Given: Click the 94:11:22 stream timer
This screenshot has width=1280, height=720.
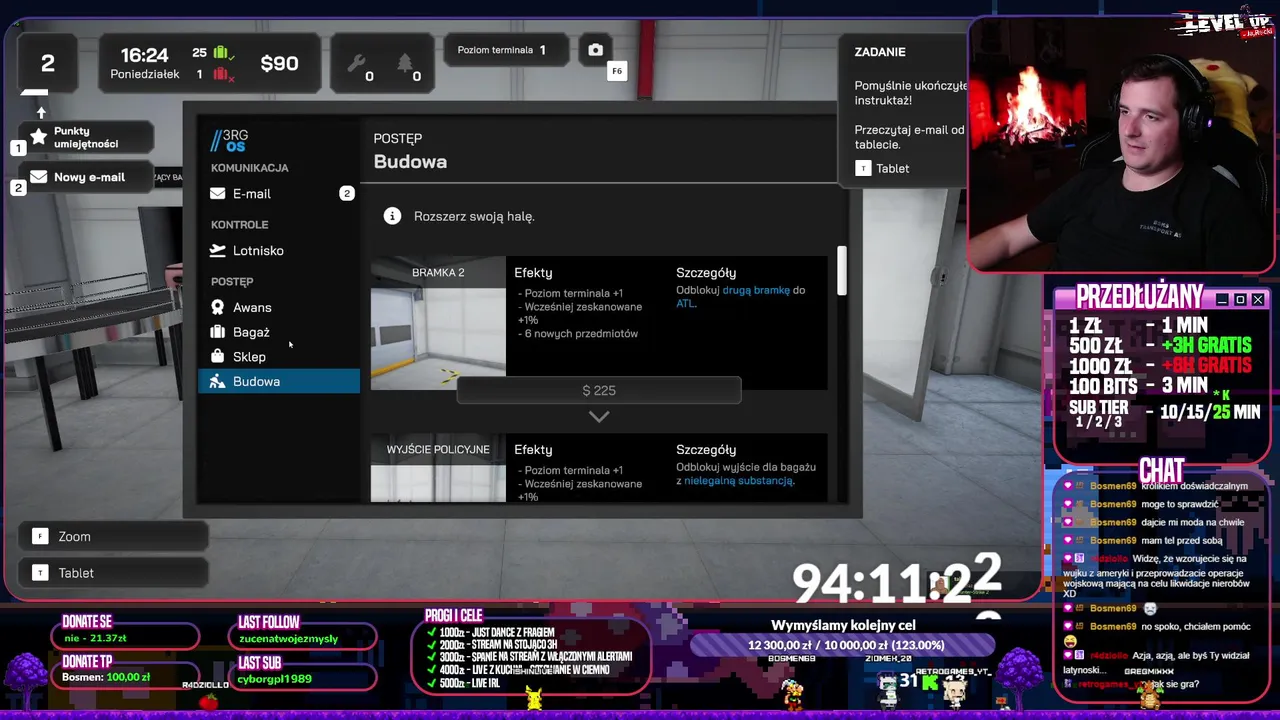Looking at the screenshot, I should click(896, 580).
